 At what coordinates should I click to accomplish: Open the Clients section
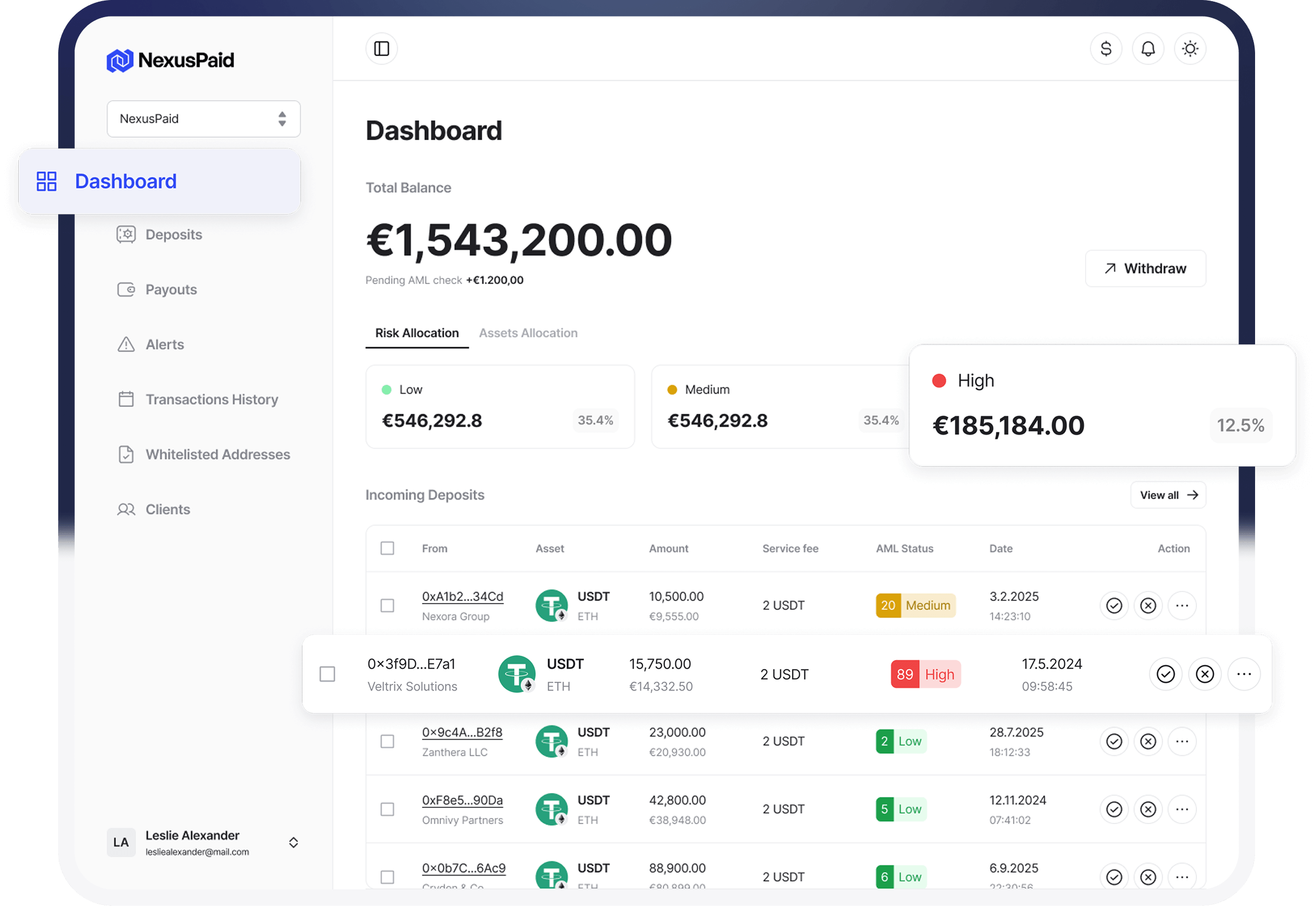[x=167, y=509]
